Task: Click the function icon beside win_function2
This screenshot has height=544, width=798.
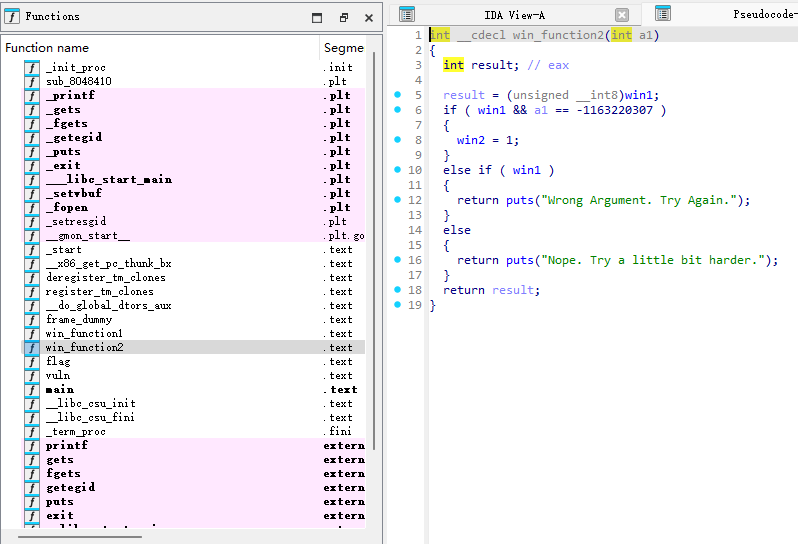Action: point(31,348)
